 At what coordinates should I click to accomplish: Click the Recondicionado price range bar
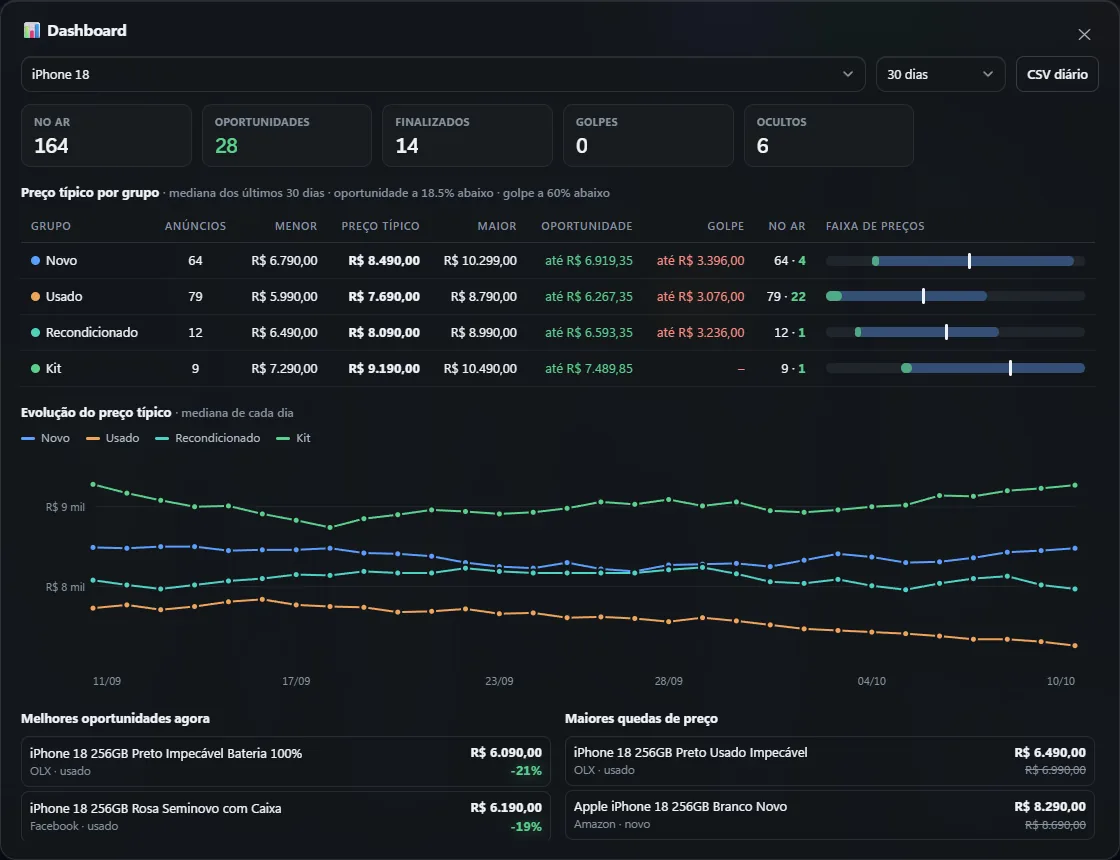click(955, 332)
